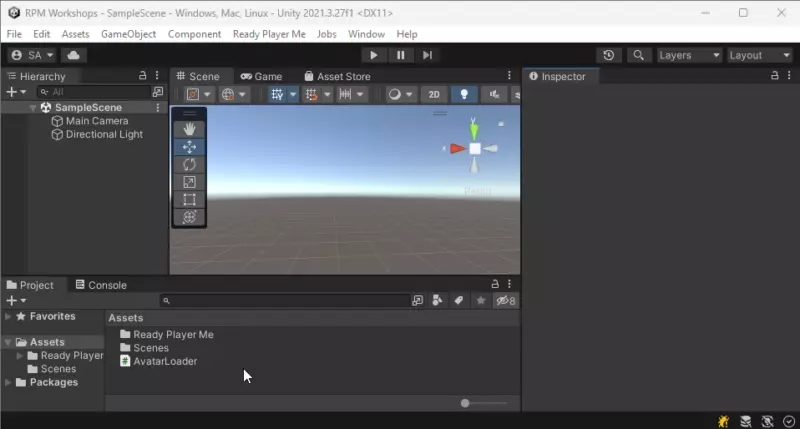Save Project search as favorite
Viewport: 800px width, 429px height.
[481, 300]
